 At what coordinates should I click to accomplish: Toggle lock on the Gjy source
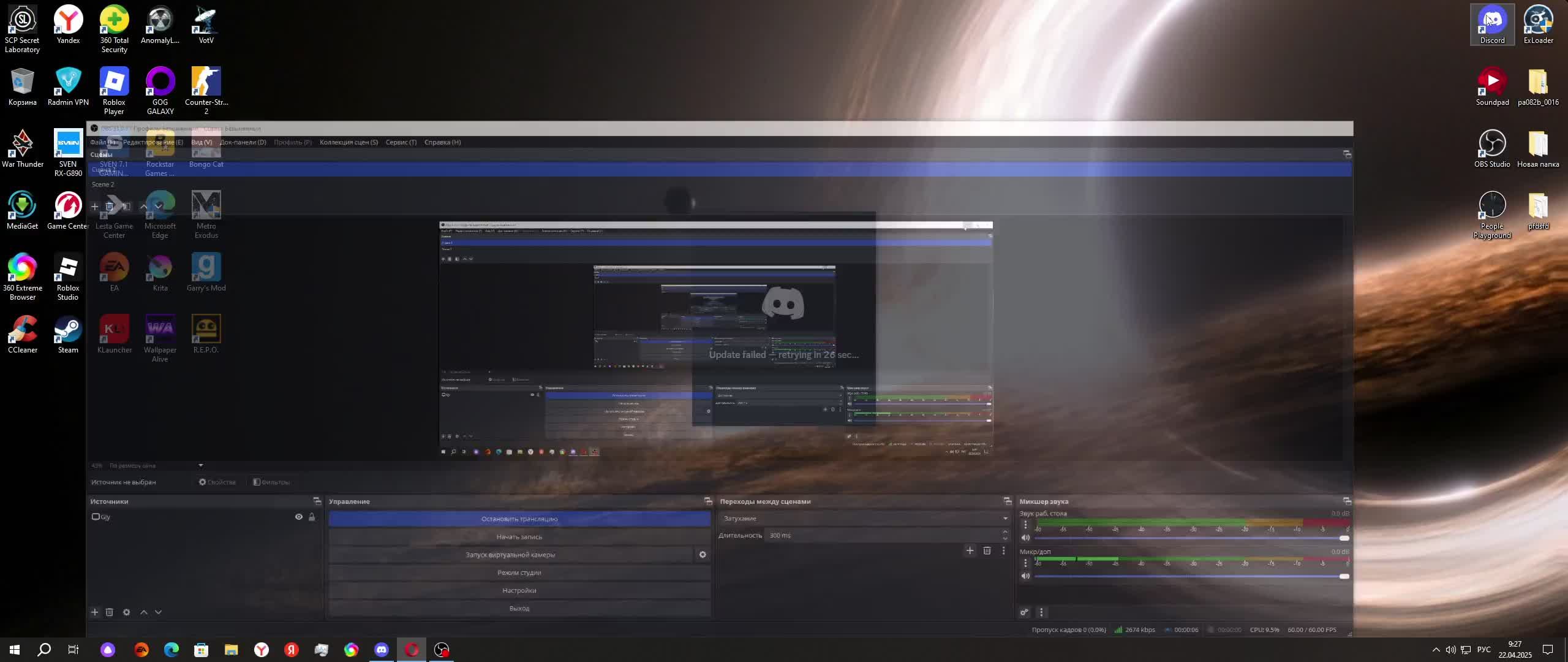(312, 517)
